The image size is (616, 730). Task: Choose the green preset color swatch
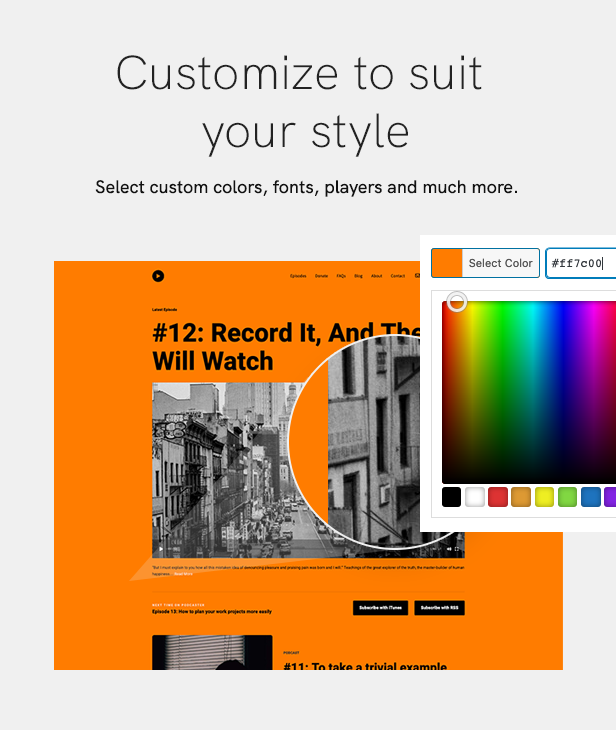tap(567, 497)
